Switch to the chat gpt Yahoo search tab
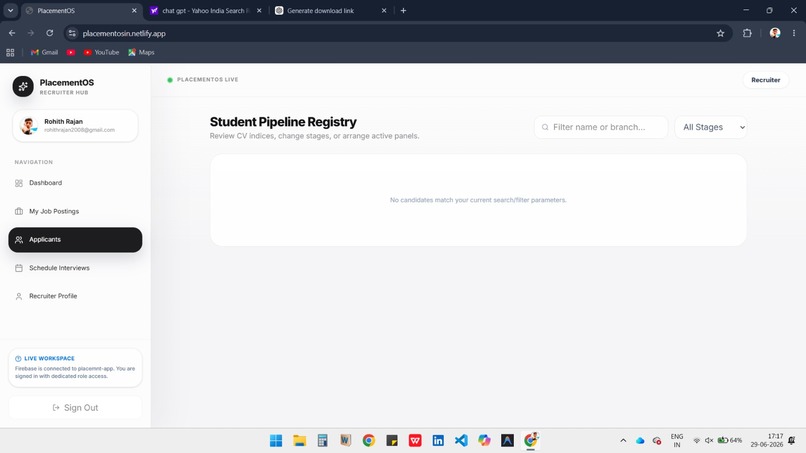 click(206, 10)
